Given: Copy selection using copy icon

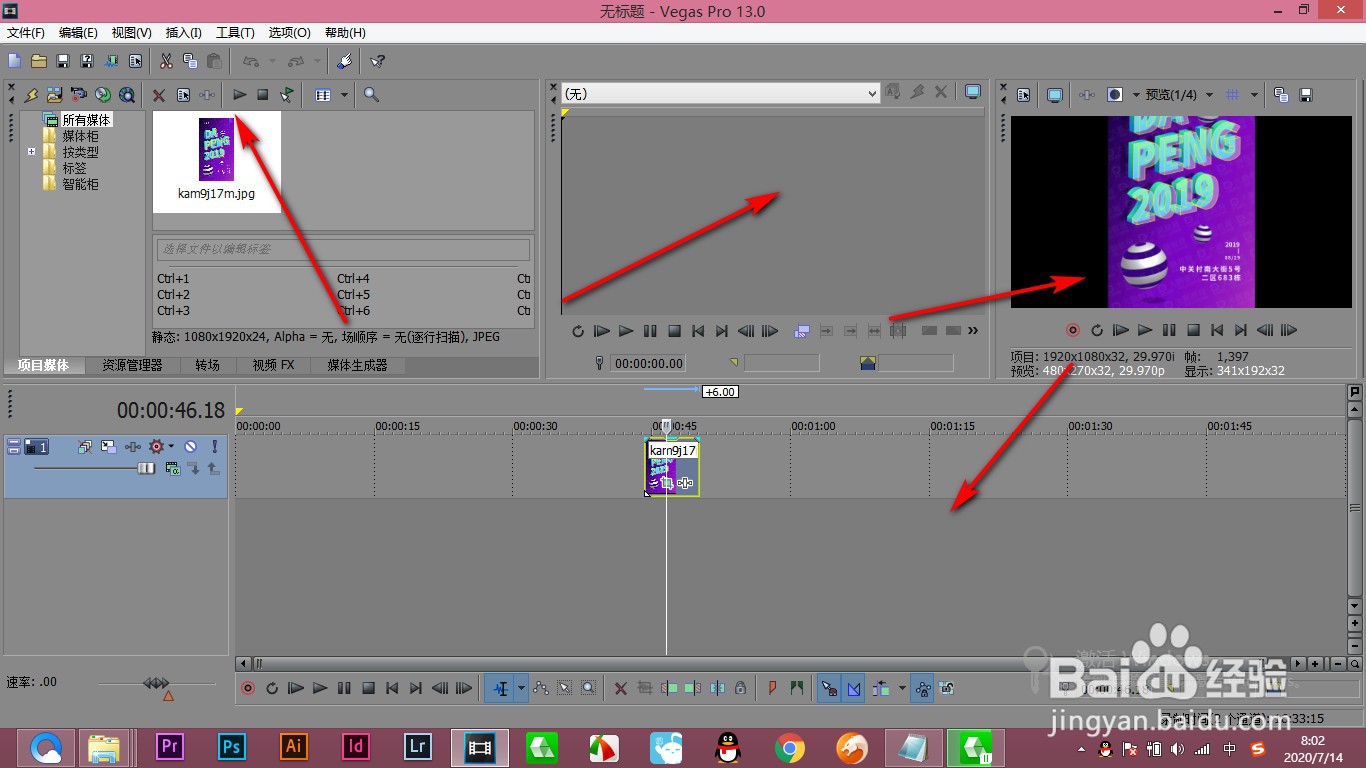Looking at the screenshot, I should click(x=190, y=61).
